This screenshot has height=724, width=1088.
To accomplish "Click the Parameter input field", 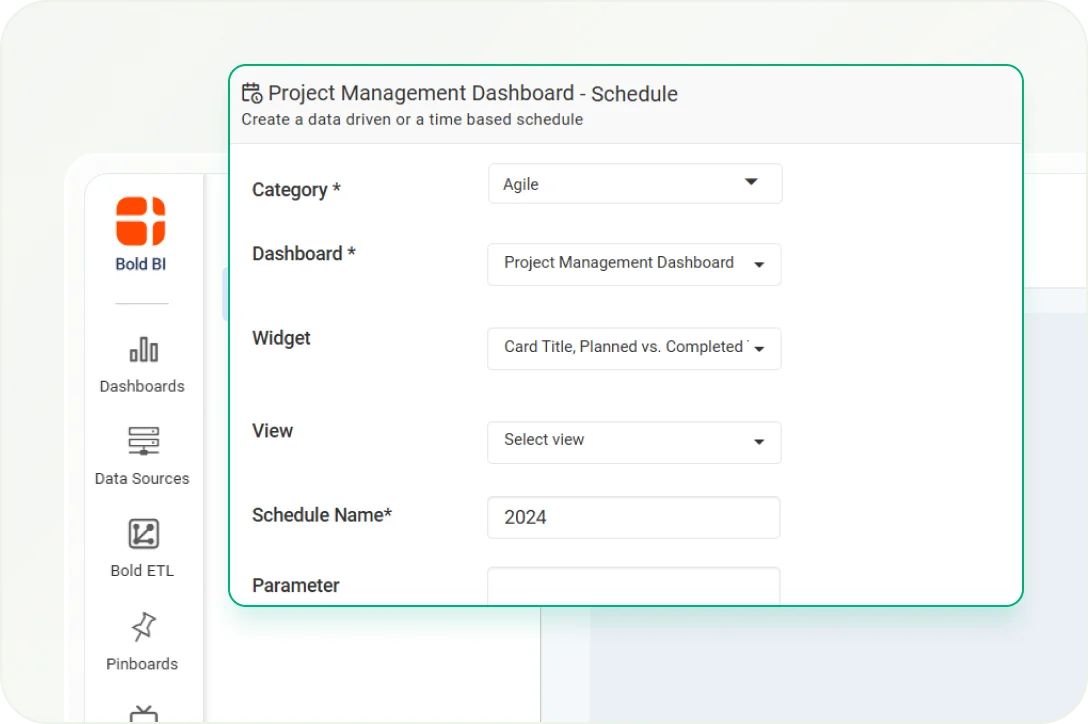I will point(634,587).
